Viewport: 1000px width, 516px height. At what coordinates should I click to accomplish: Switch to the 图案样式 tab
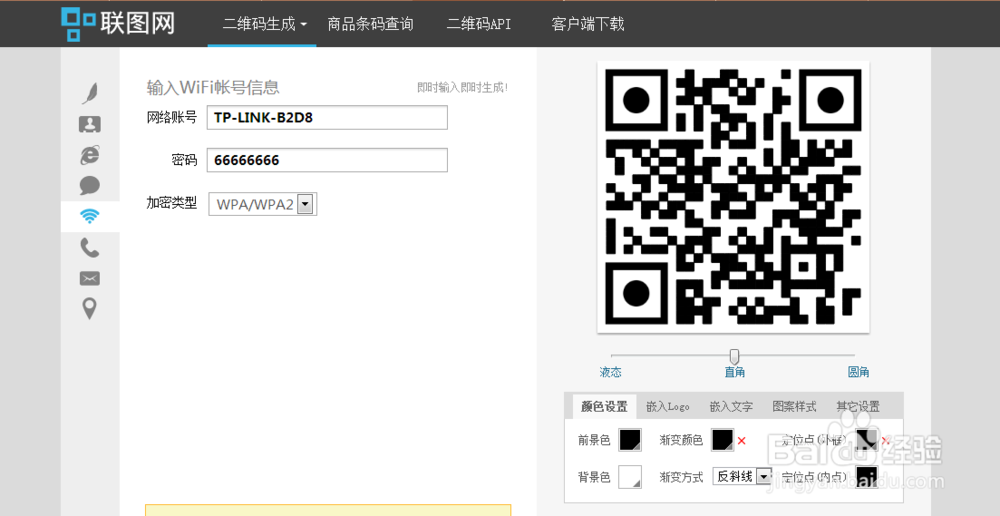pyautogui.click(x=795, y=406)
